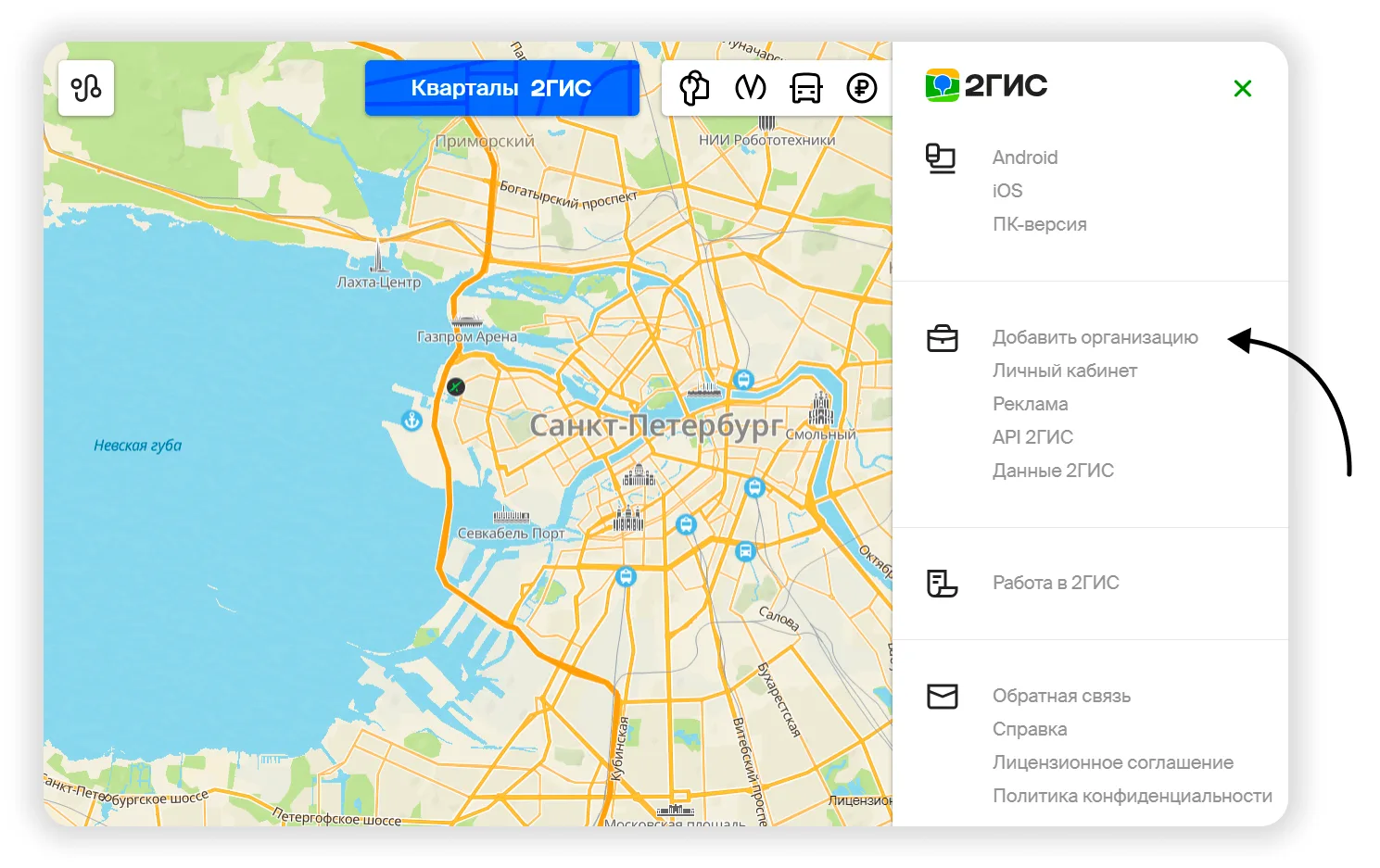The height and width of the screenshot is (868, 1380).
Task: Click the cruiser ship landmark icon above Санкт-Петербург label
Action: point(704,389)
